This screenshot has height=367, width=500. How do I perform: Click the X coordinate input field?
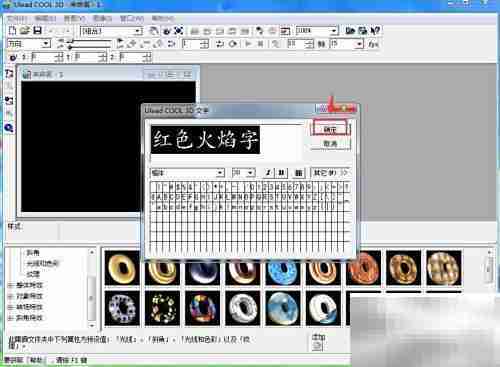(x=43, y=57)
